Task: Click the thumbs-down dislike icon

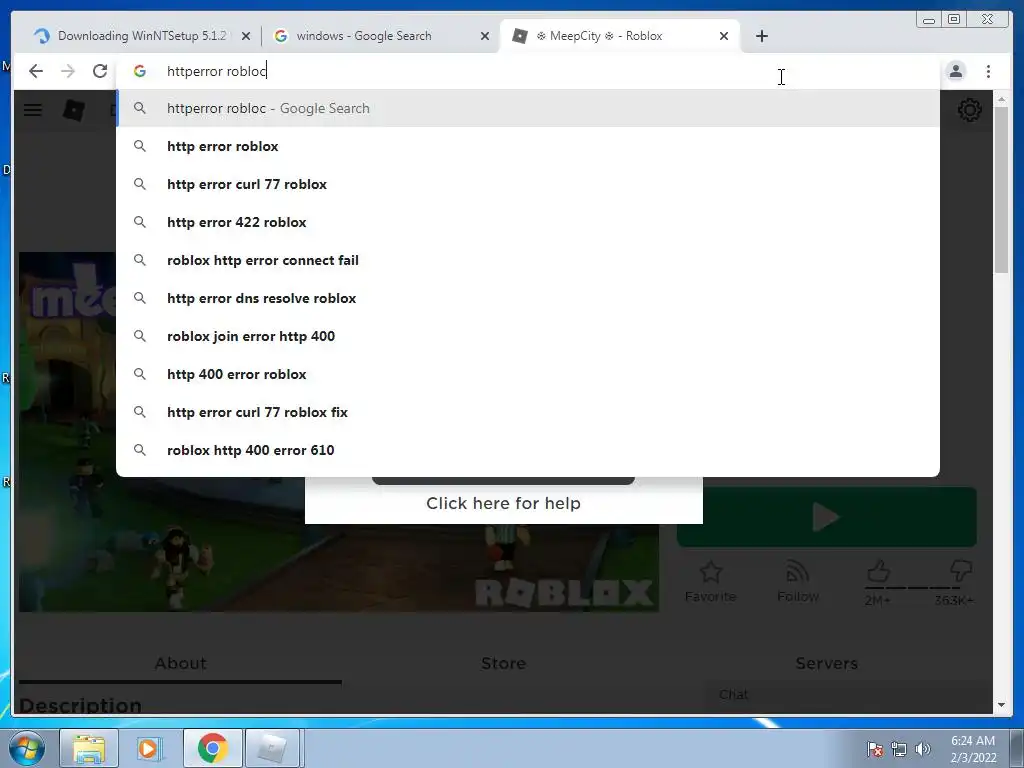Action: 961,571
